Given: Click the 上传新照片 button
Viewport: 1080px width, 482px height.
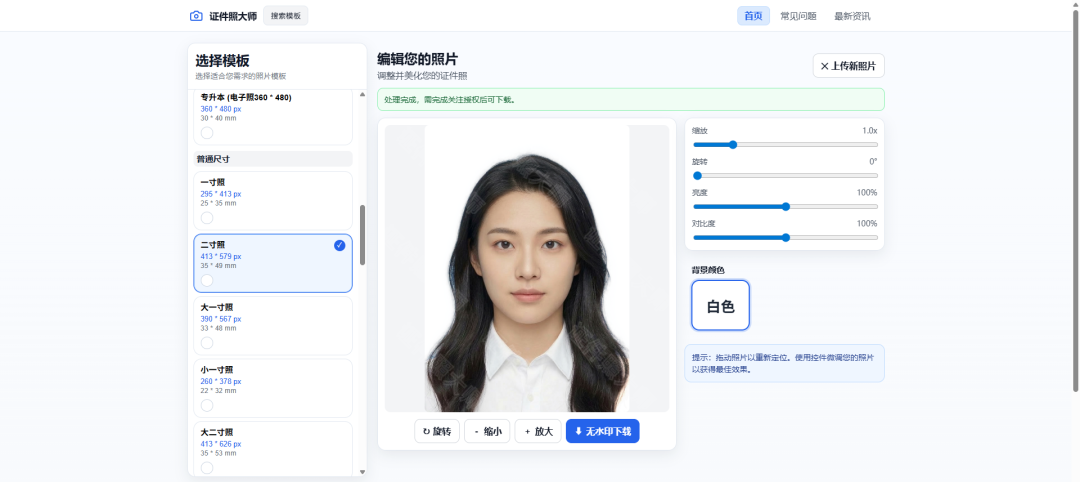Looking at the screenshot, I should [x=849, y=66].
